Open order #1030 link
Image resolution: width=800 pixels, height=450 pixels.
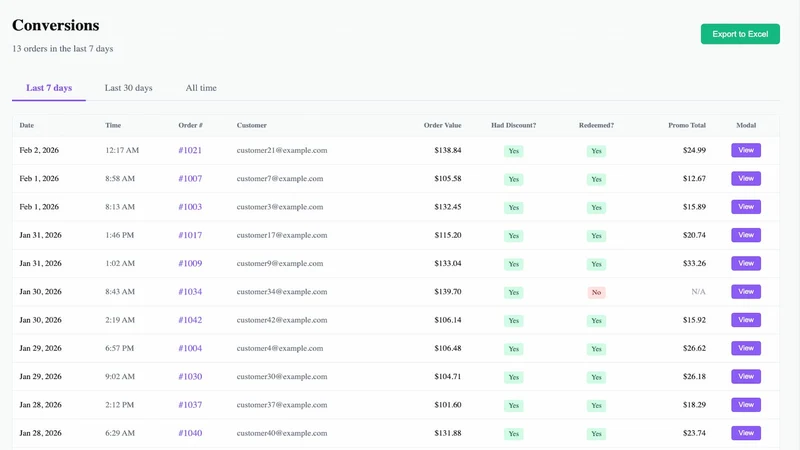190,377
